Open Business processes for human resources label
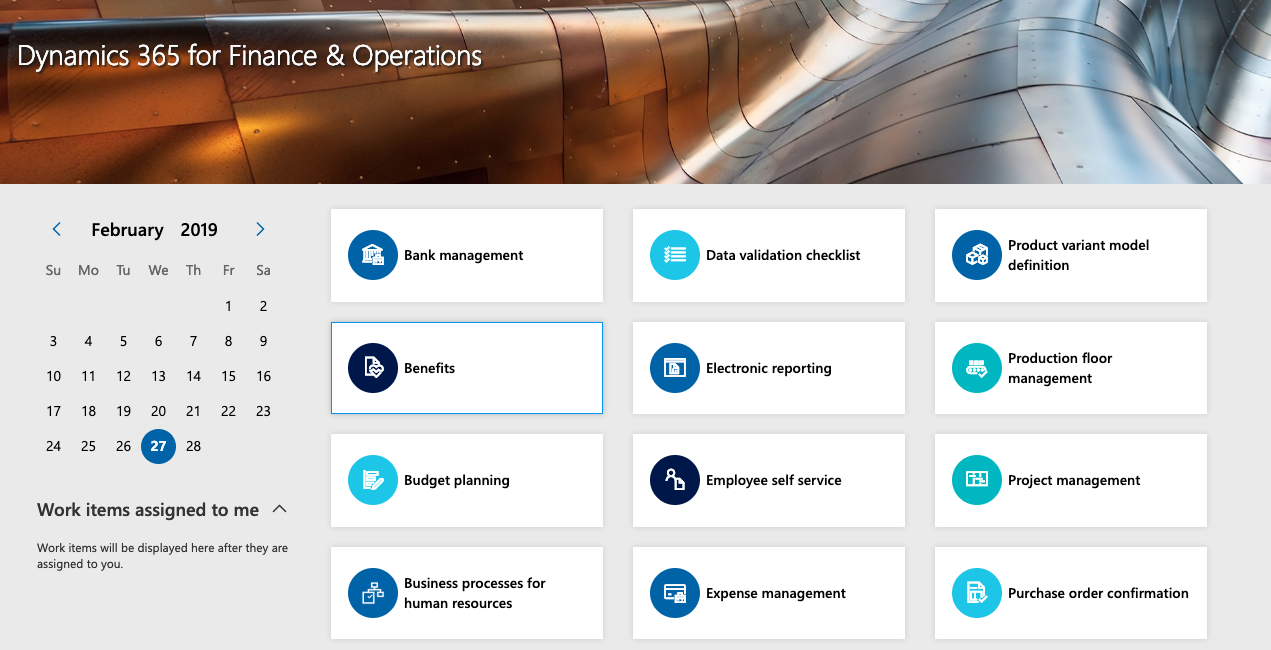1271x650 pixels. pos(475,593)
